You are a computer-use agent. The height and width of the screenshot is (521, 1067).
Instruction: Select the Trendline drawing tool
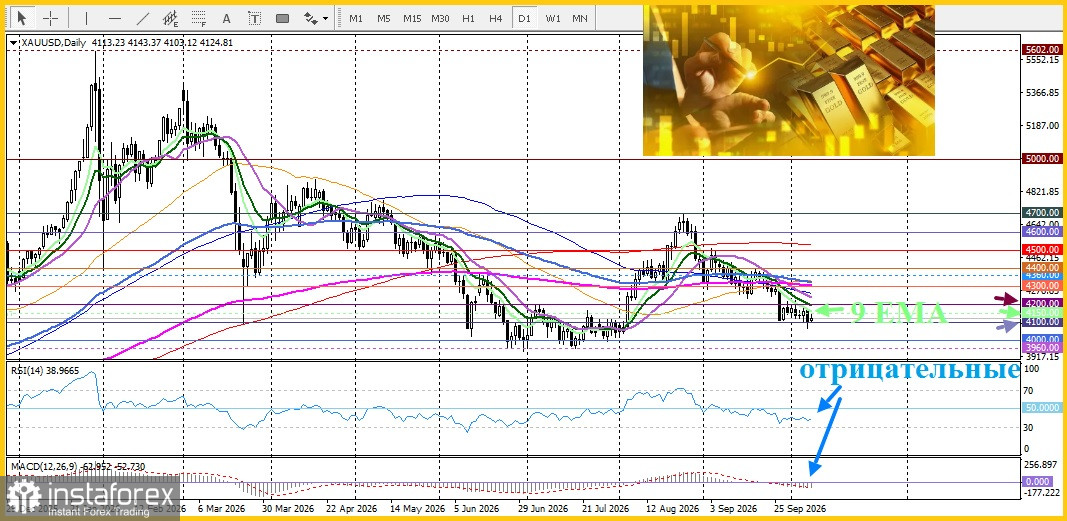pos(143,18)
